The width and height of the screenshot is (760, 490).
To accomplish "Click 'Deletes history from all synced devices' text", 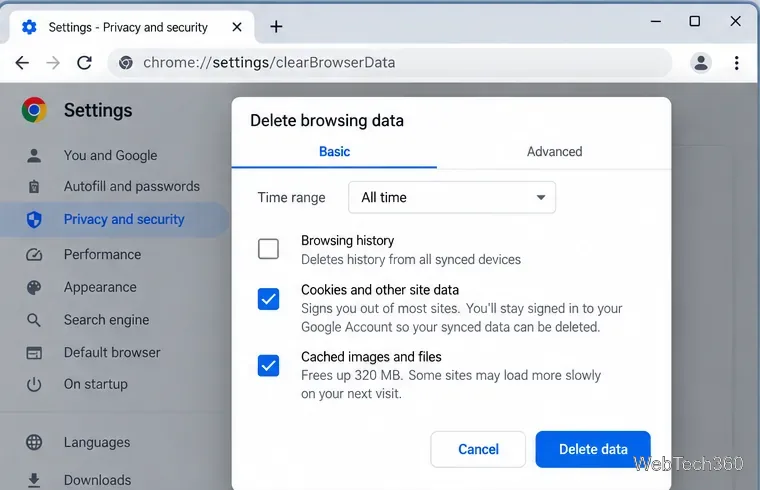I will click(411, 260).
